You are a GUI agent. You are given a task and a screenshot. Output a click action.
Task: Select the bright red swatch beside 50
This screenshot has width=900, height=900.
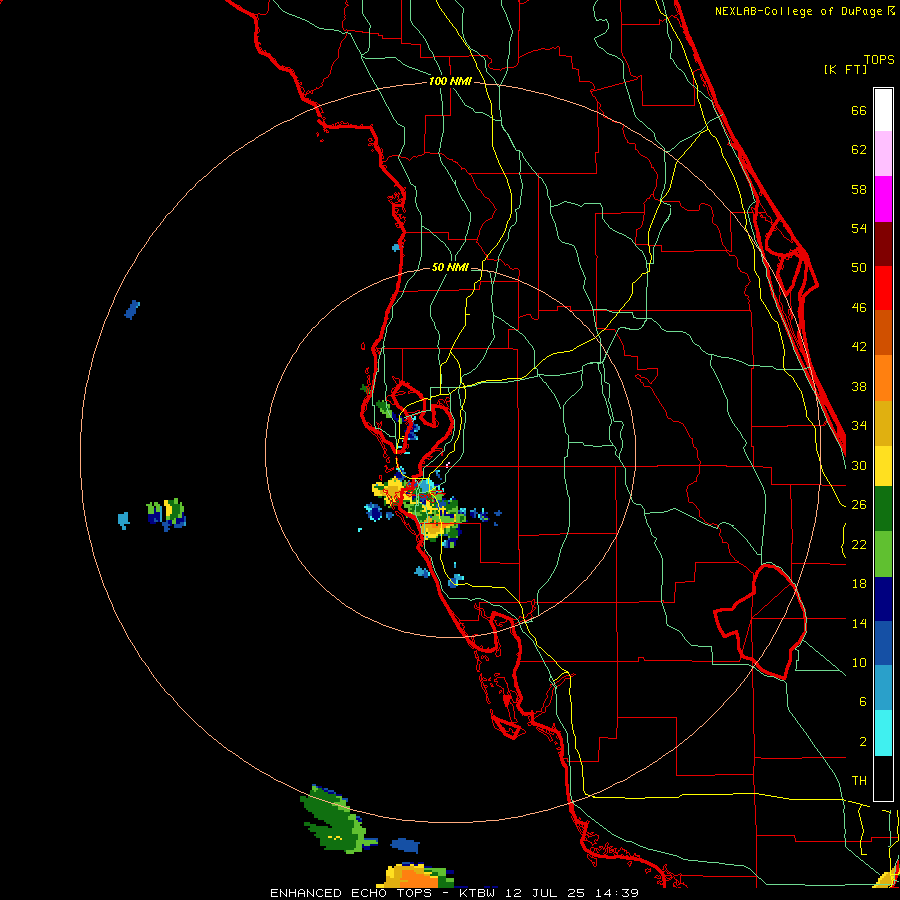[883, 288]
